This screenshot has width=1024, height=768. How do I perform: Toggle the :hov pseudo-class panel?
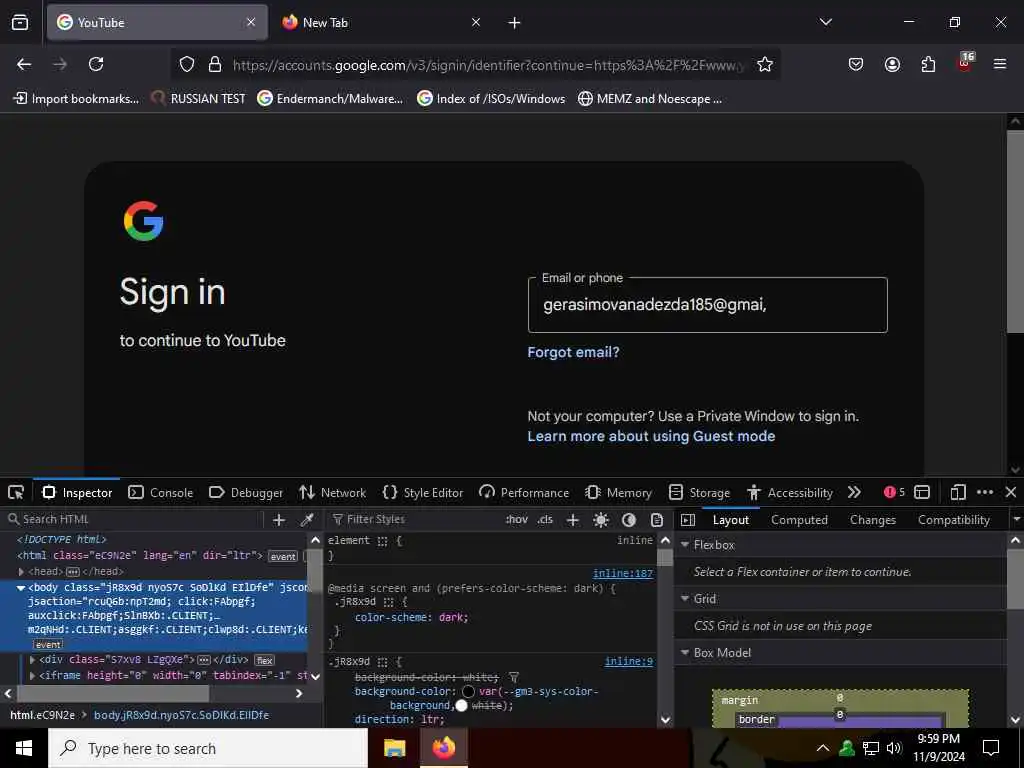tap(517, 520)
